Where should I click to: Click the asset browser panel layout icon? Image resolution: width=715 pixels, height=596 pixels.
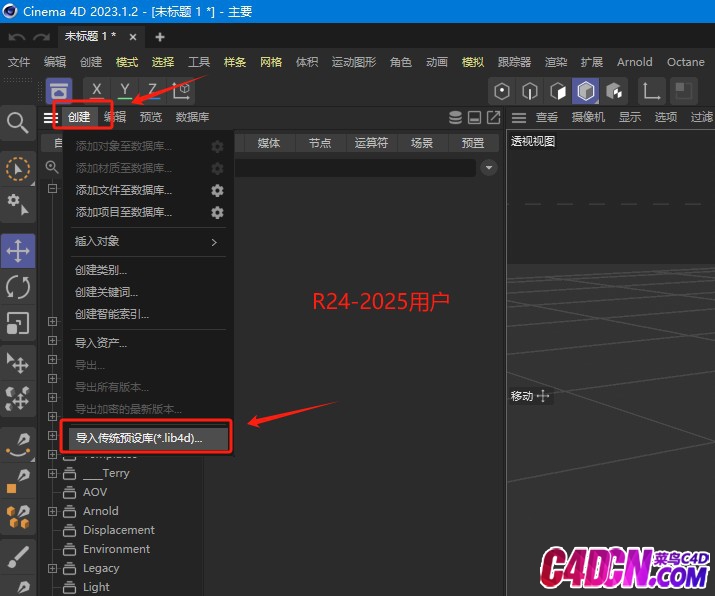pos(474,118)
